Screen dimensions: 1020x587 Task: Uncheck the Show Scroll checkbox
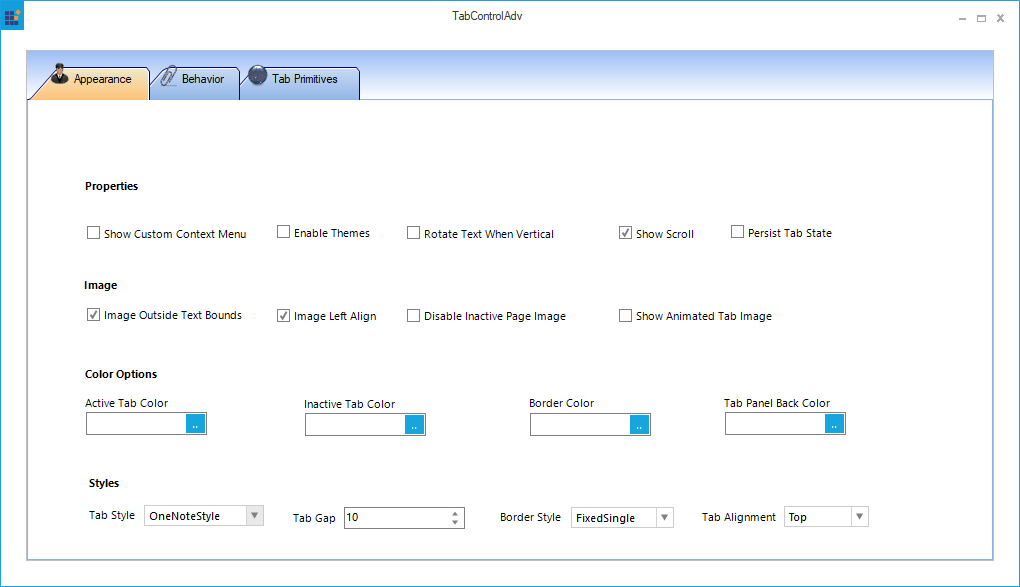[626, 233]
